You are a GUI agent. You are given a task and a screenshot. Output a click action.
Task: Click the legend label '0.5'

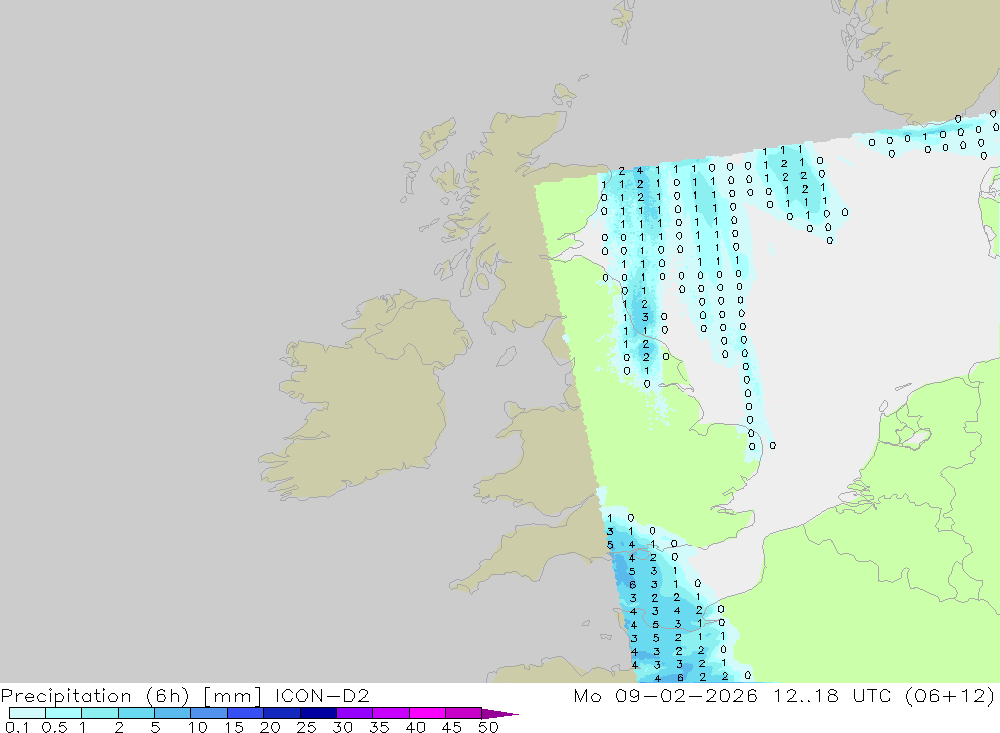tap(54, 727)
